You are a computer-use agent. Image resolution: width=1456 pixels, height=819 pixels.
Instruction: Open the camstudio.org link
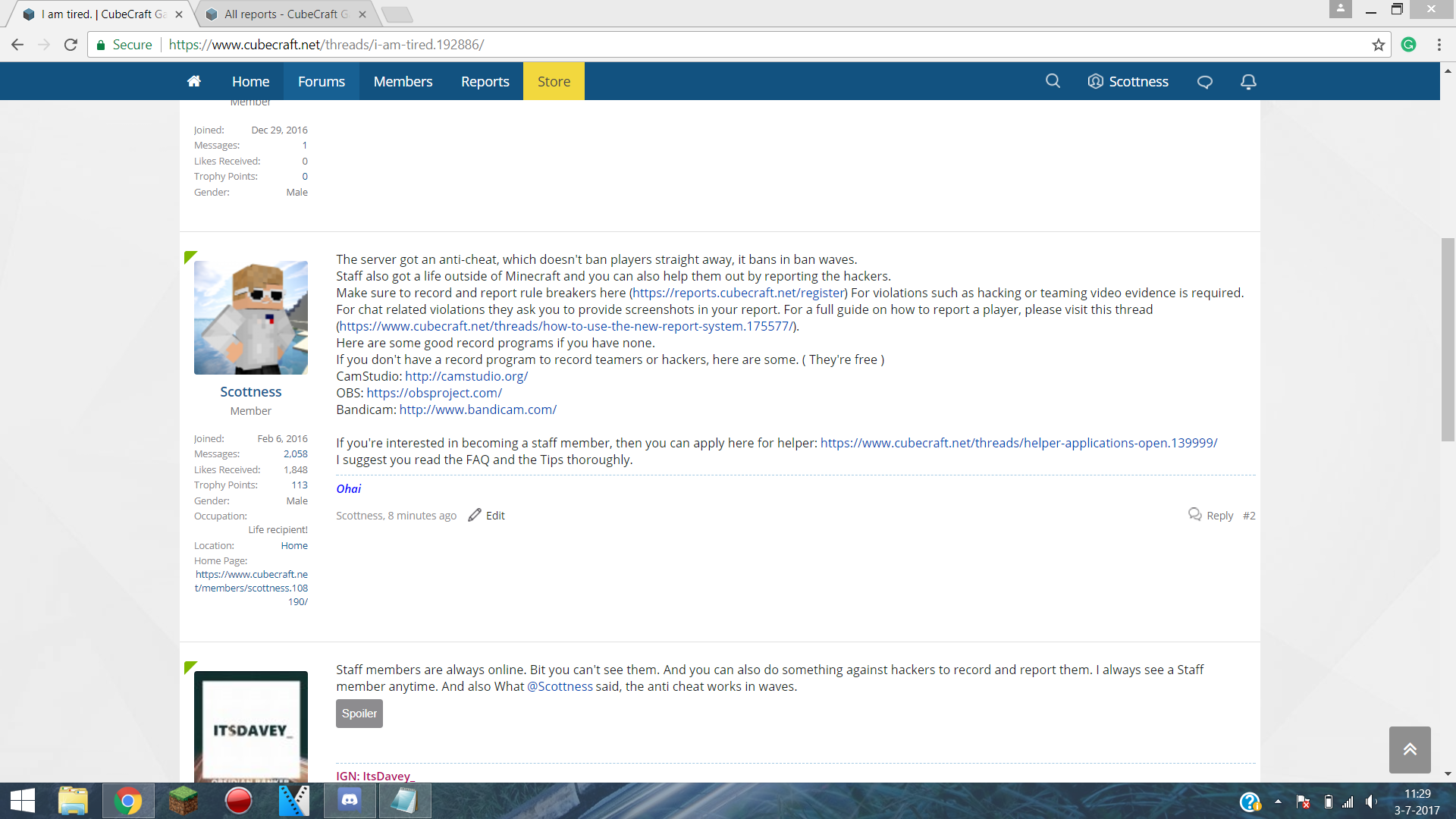pos(466,376)
